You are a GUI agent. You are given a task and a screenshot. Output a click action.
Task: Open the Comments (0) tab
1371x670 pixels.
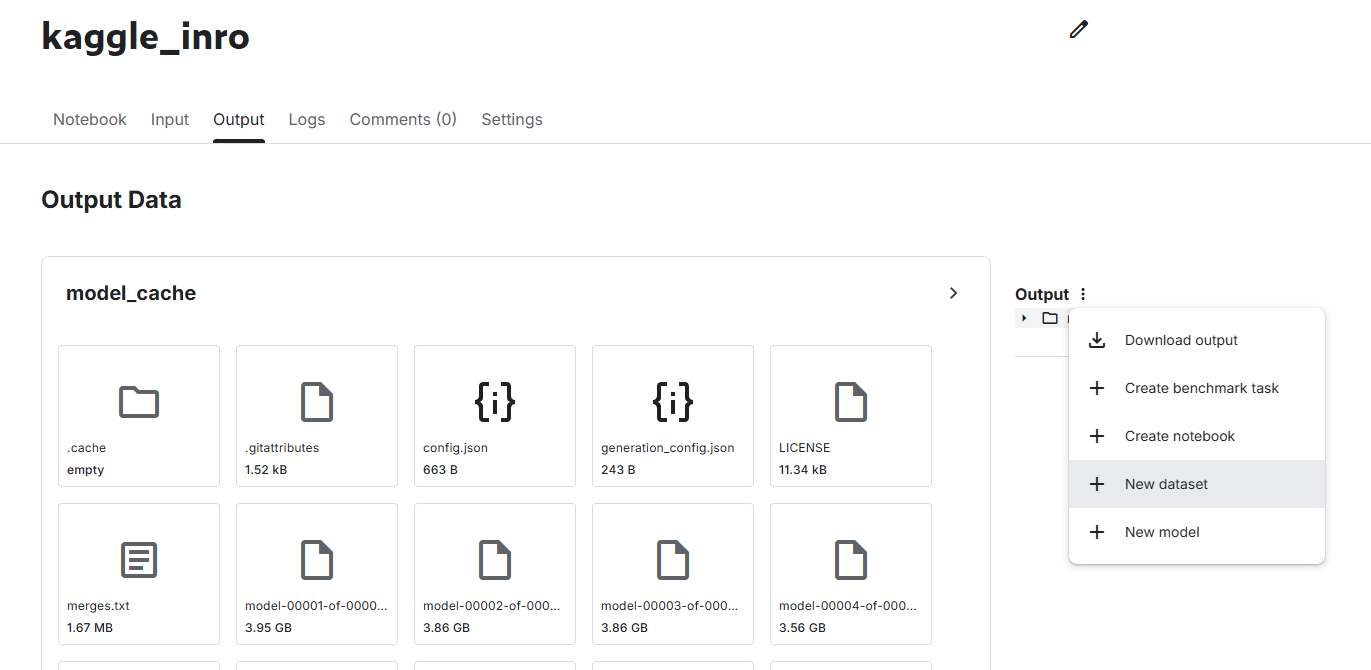[403, 119]
